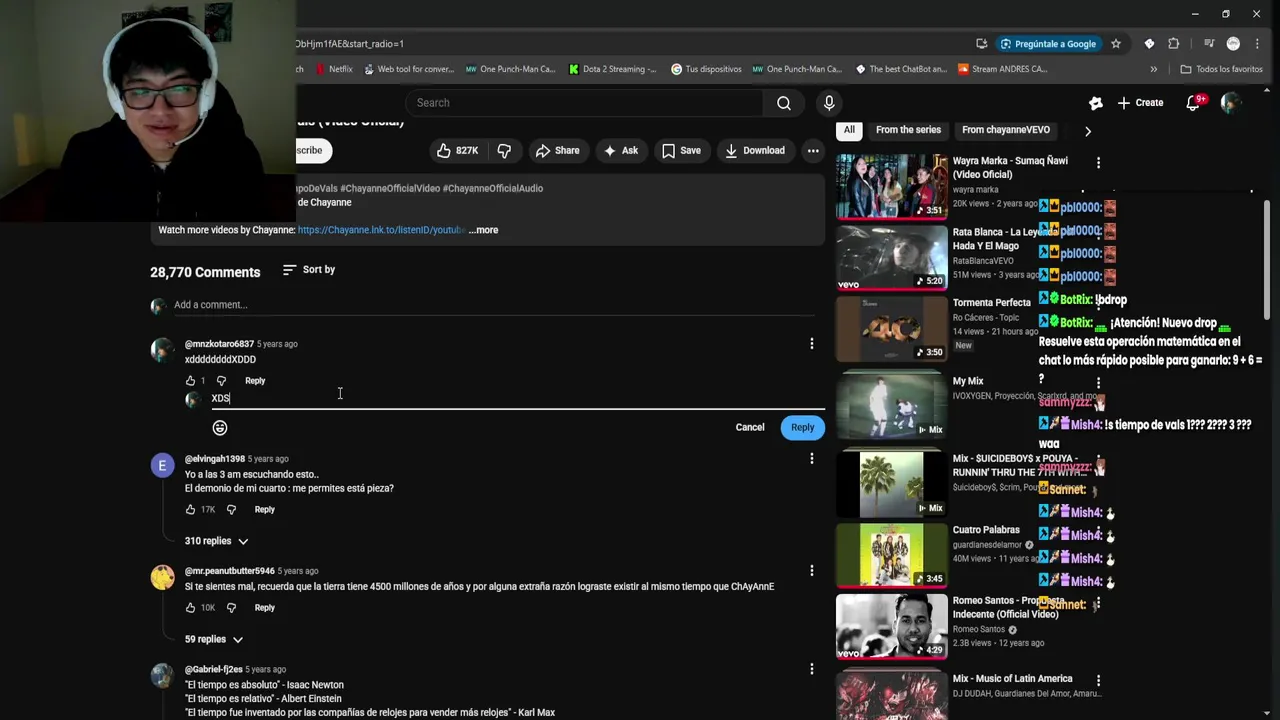Reply to @elvingah1398 comment
This screenshot has width=1280, height=720.
click(264, 510)
